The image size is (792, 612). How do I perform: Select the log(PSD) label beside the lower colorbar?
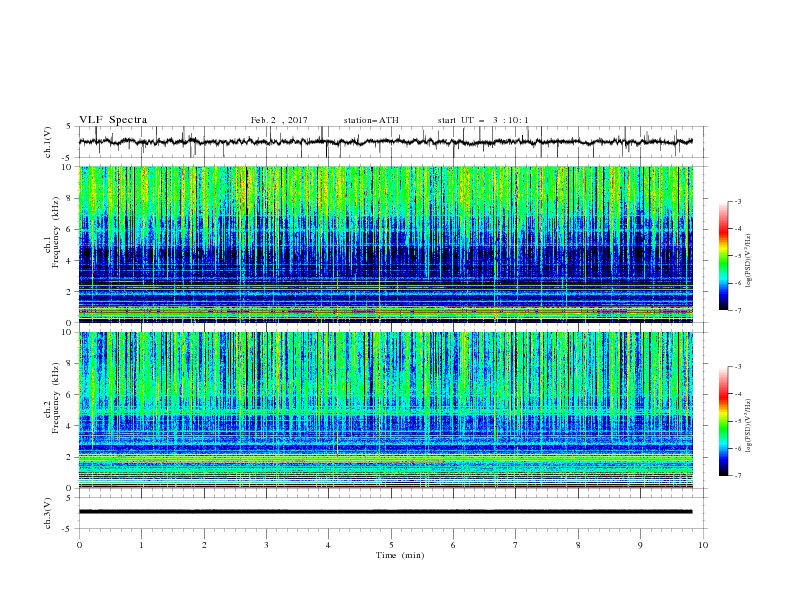pyautogui.click(x=749, y=426)
